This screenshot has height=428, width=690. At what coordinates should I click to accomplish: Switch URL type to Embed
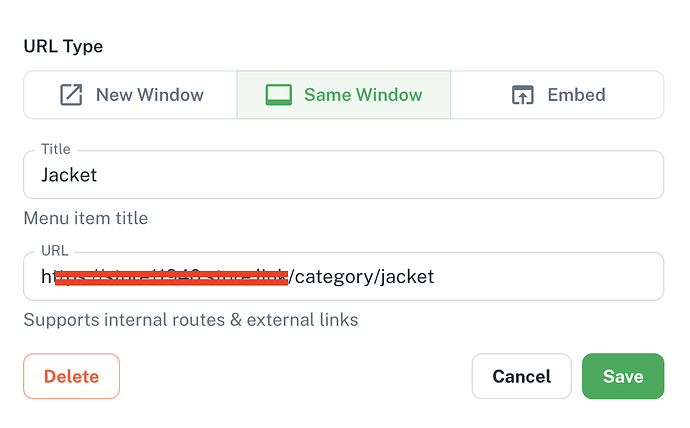coord(557,95)
